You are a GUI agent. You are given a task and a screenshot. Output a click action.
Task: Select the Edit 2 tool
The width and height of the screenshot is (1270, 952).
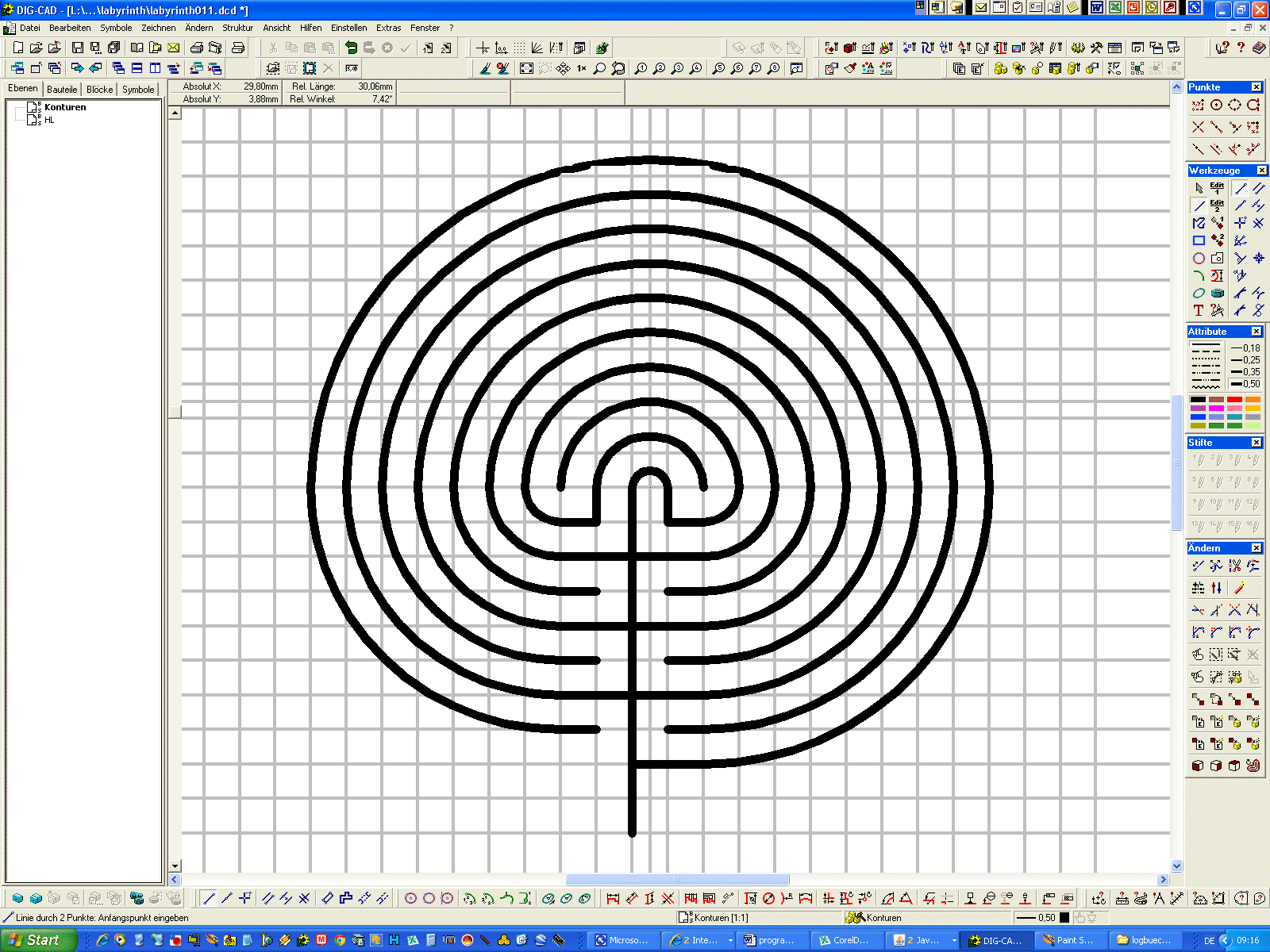(x=1217, y=205)
